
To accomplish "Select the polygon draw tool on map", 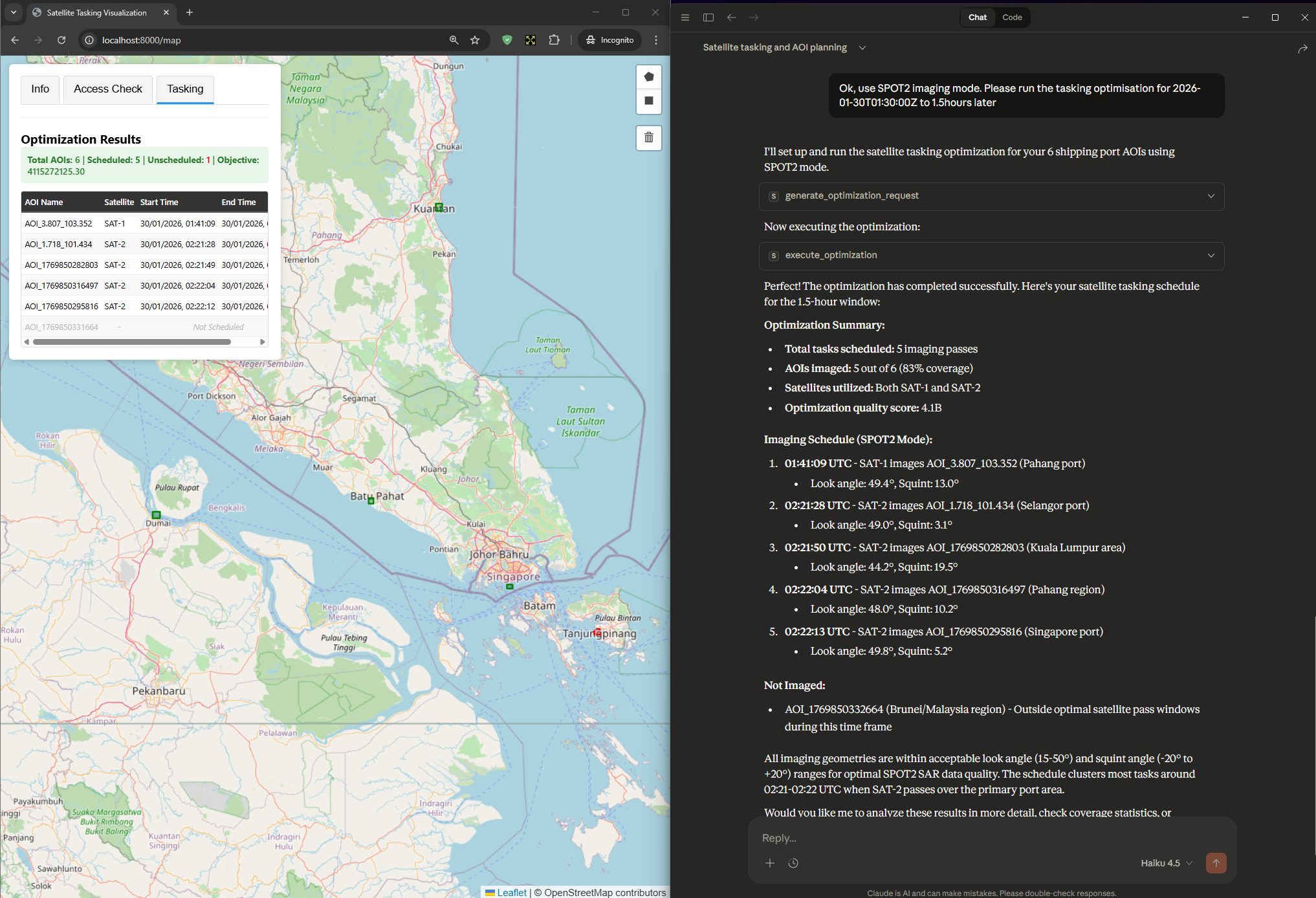I will click(649, 77).
